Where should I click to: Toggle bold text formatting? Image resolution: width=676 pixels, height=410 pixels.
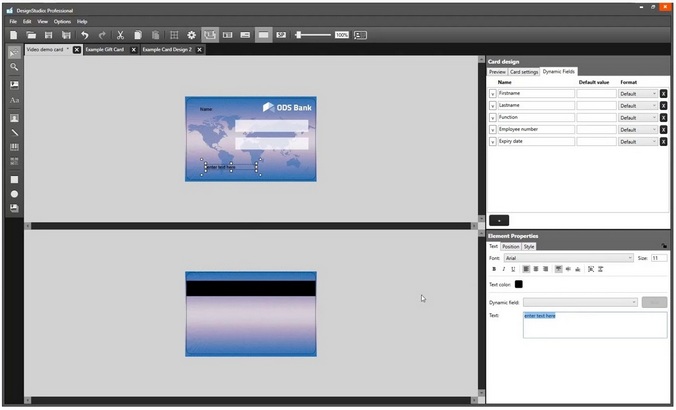[x=493, y=269]
